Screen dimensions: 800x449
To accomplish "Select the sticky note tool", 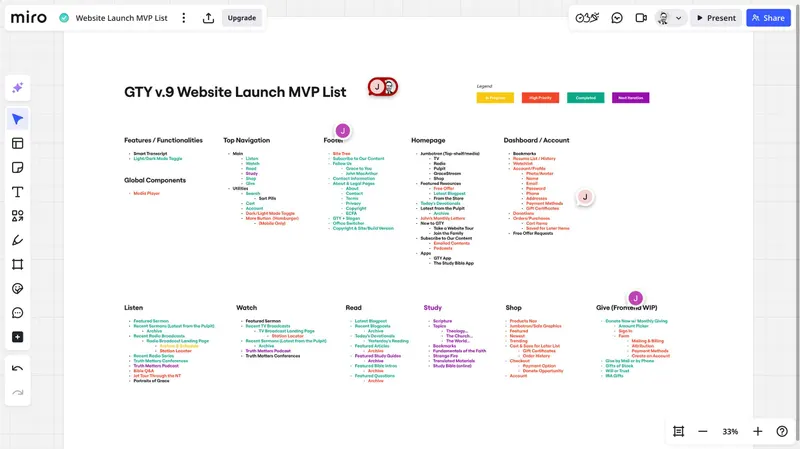I will coord(17,168).
